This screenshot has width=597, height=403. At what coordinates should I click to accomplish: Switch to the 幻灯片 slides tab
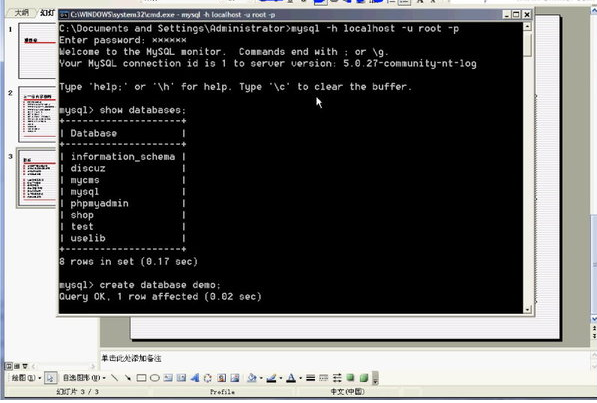click(47, 13)
